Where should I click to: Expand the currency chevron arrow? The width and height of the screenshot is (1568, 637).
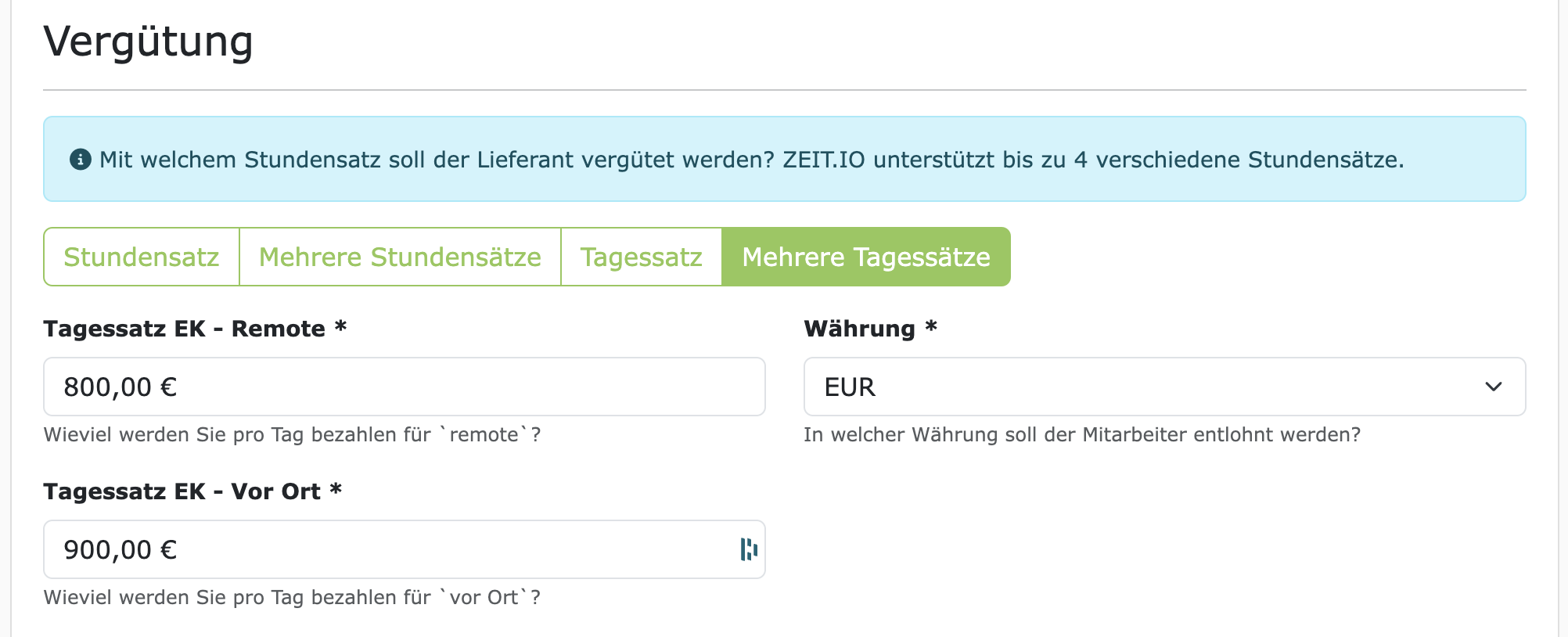[1493, 387]
